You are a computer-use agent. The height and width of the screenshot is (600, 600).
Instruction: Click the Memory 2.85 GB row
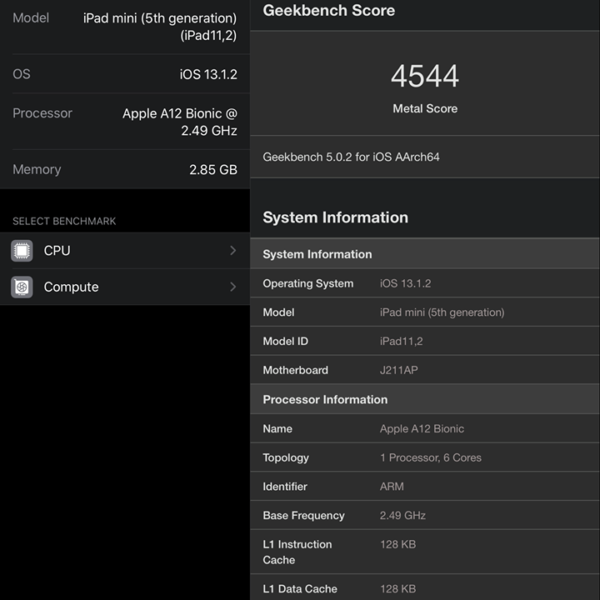[125, 170]
